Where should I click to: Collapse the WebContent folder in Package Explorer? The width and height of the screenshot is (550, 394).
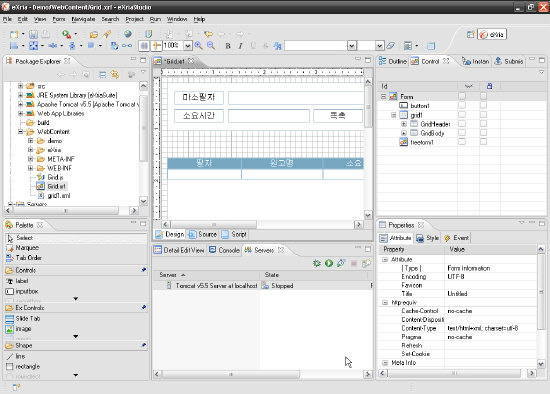20,132
